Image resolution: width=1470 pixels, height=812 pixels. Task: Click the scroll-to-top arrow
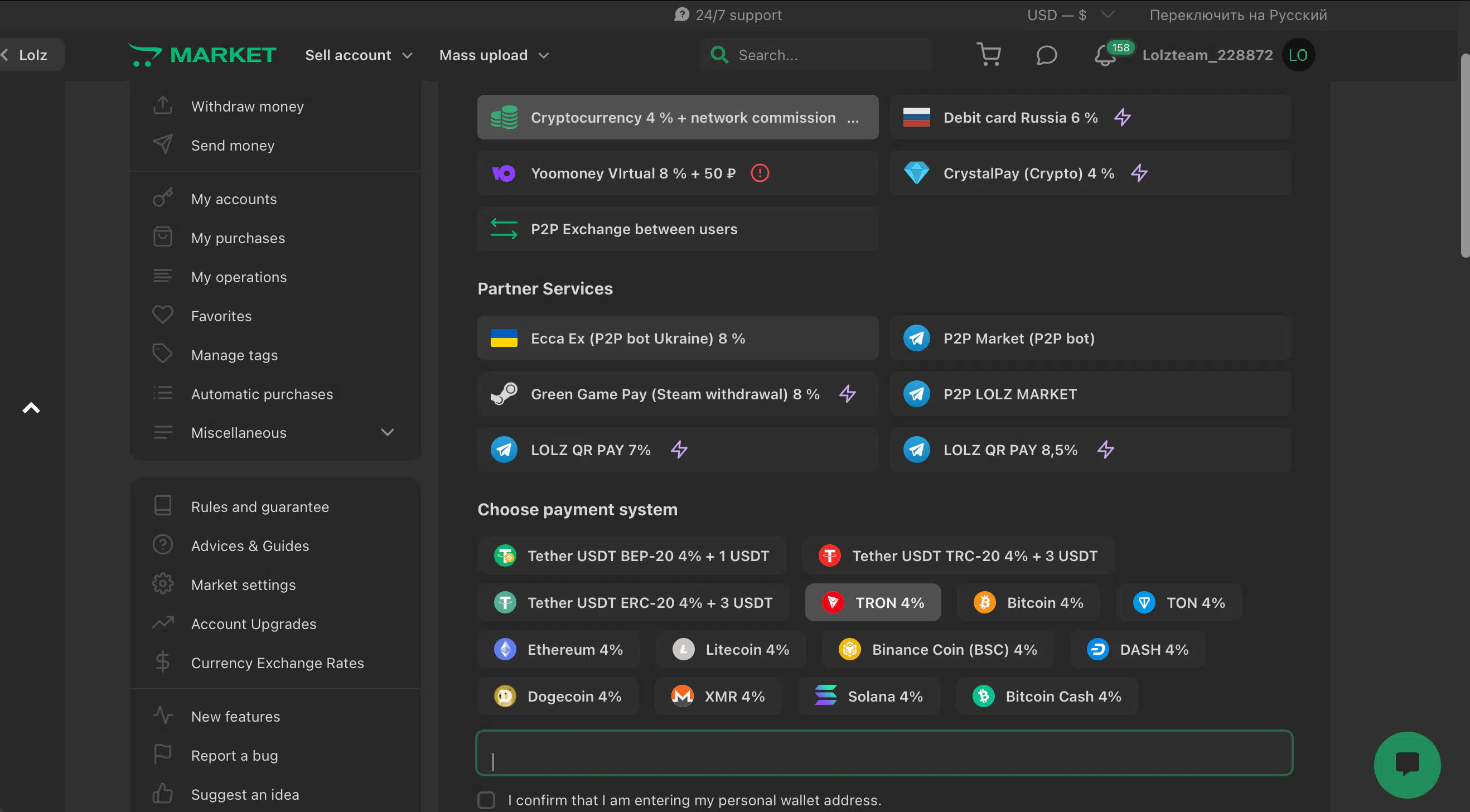[x=31, y=408]
